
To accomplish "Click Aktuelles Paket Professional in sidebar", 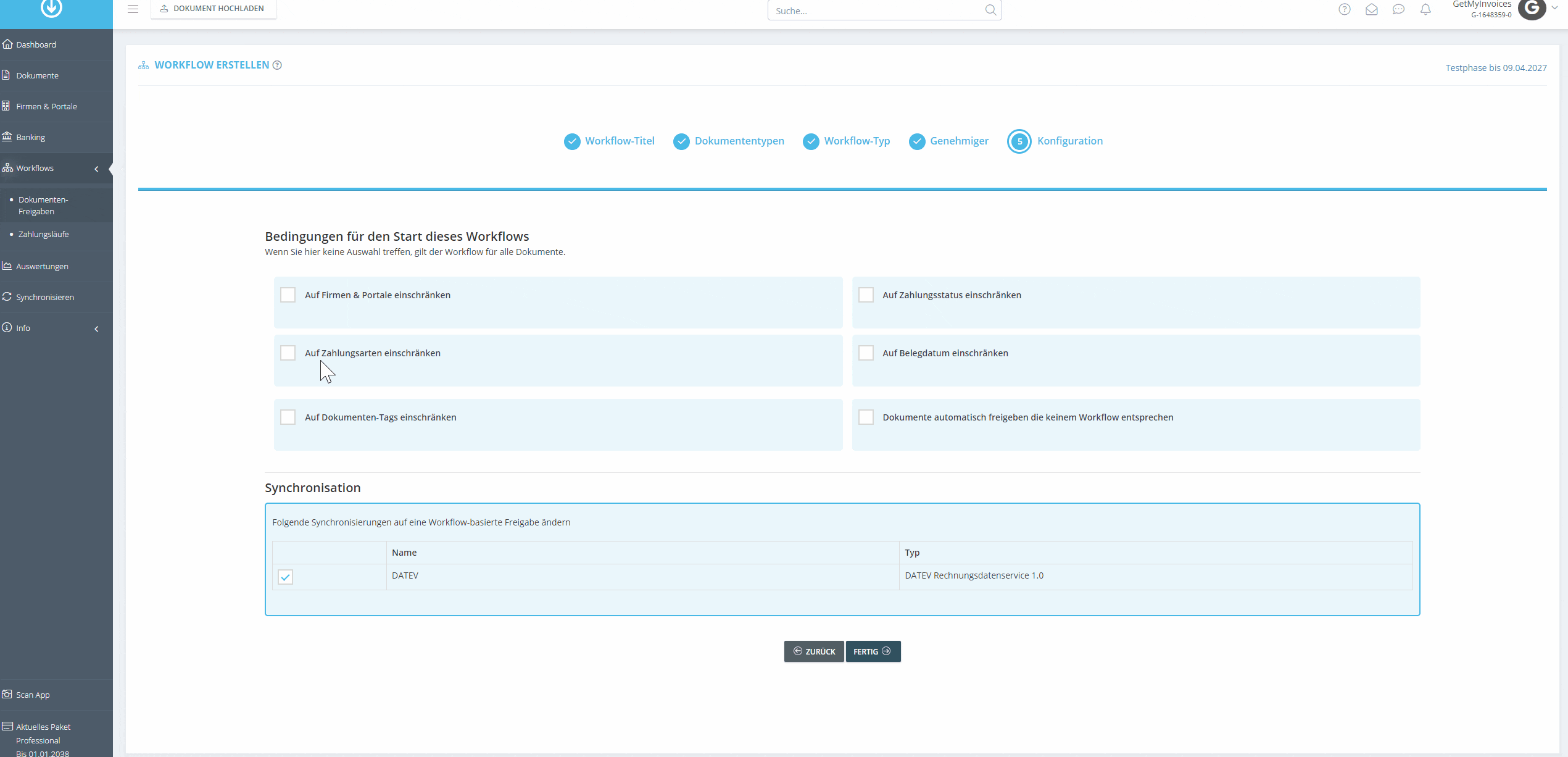I will (x=56, y=735).
